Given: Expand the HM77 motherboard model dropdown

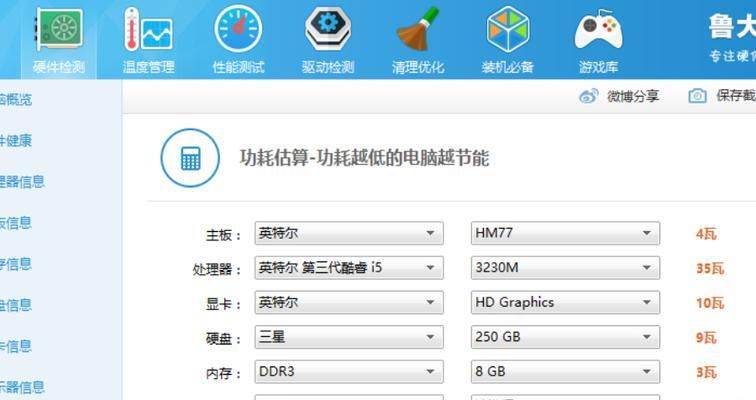Looking at the screenshot, I should click(565, 233).
